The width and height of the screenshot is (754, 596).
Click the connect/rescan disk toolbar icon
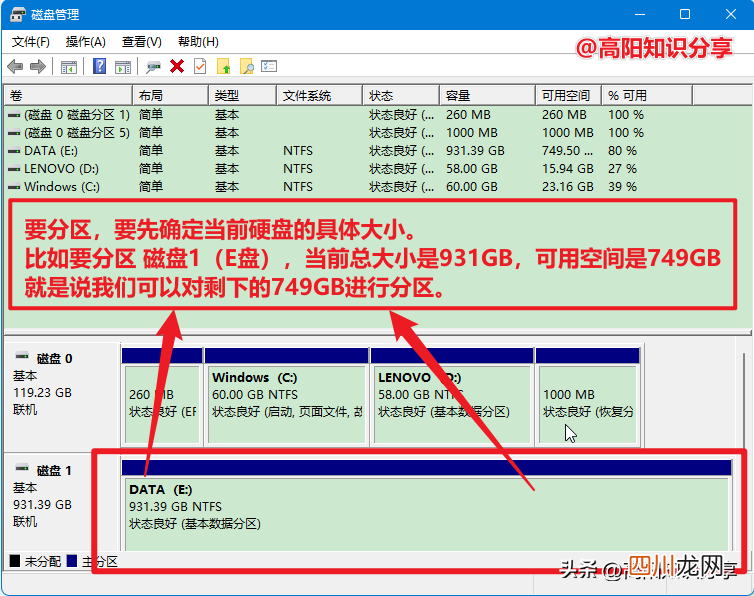tap(153, 66)
